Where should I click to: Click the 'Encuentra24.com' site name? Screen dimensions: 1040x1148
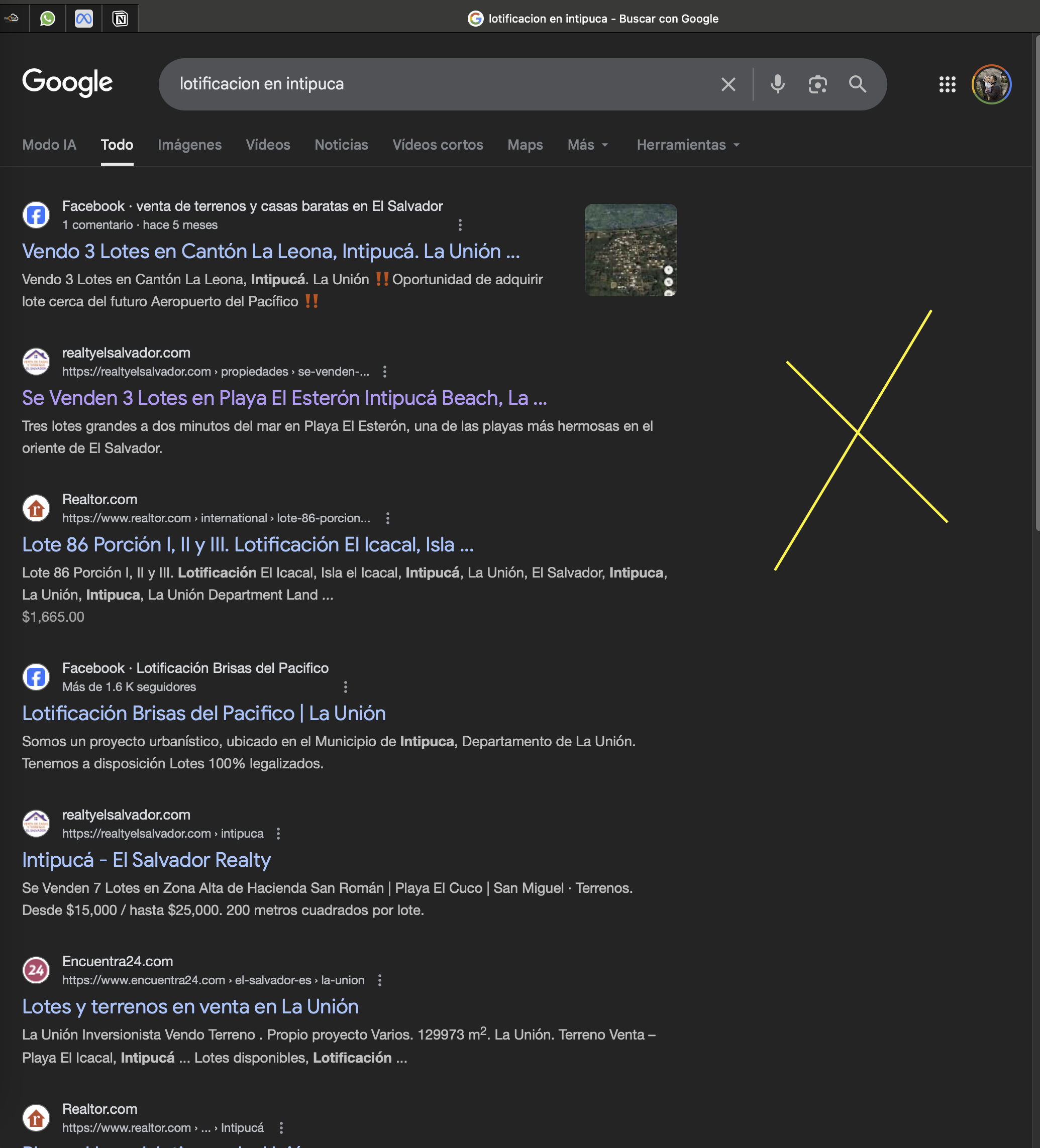pos(118,961)
